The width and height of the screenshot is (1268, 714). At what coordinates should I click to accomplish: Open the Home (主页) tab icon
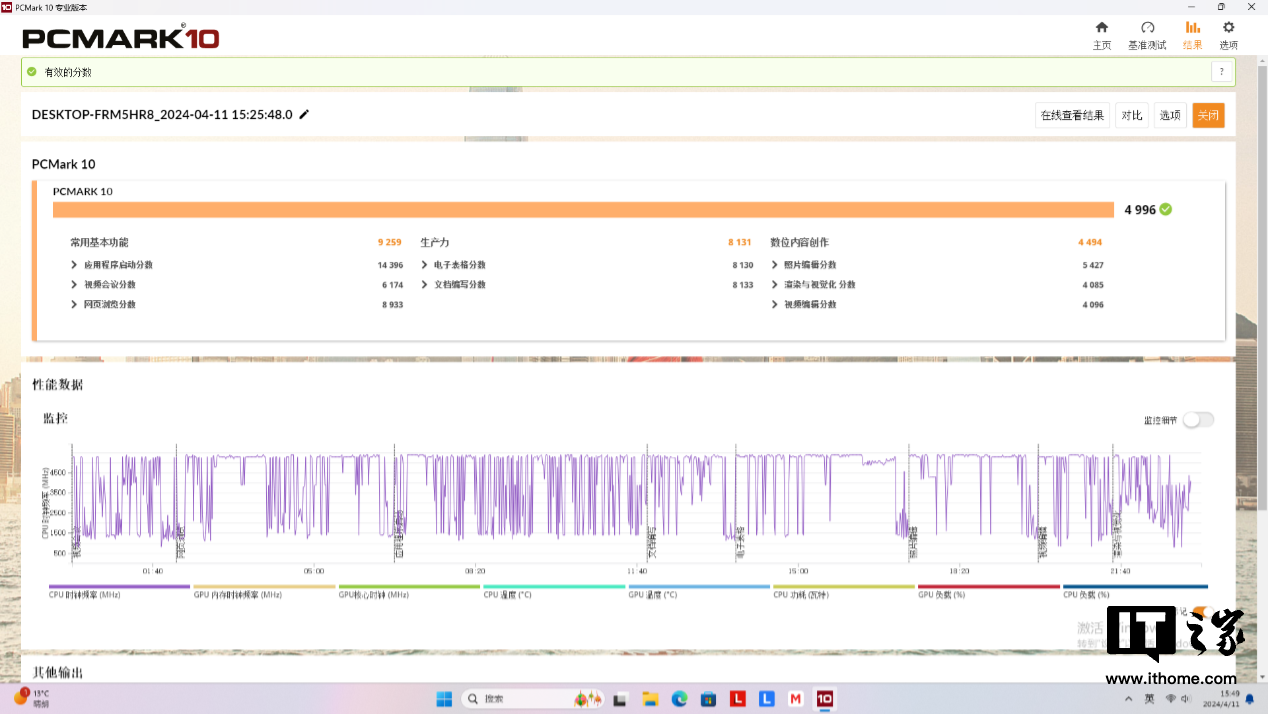coord(1101,28)
